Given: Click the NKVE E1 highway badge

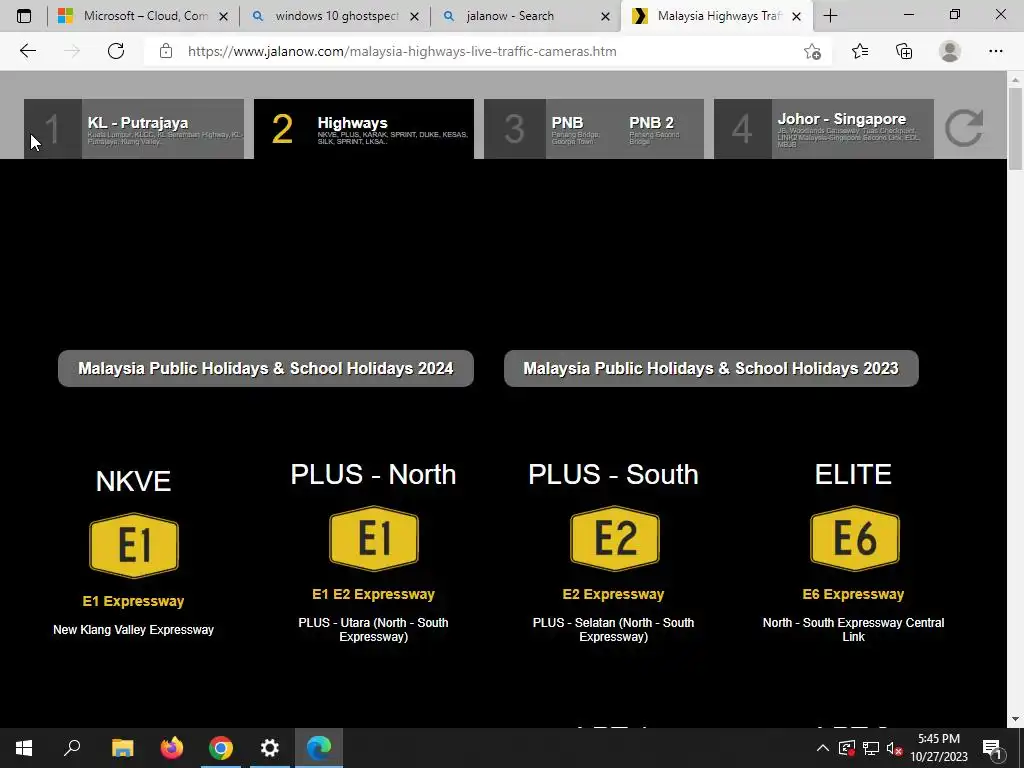Looking at the screenshot, I should tap(134, 545).
